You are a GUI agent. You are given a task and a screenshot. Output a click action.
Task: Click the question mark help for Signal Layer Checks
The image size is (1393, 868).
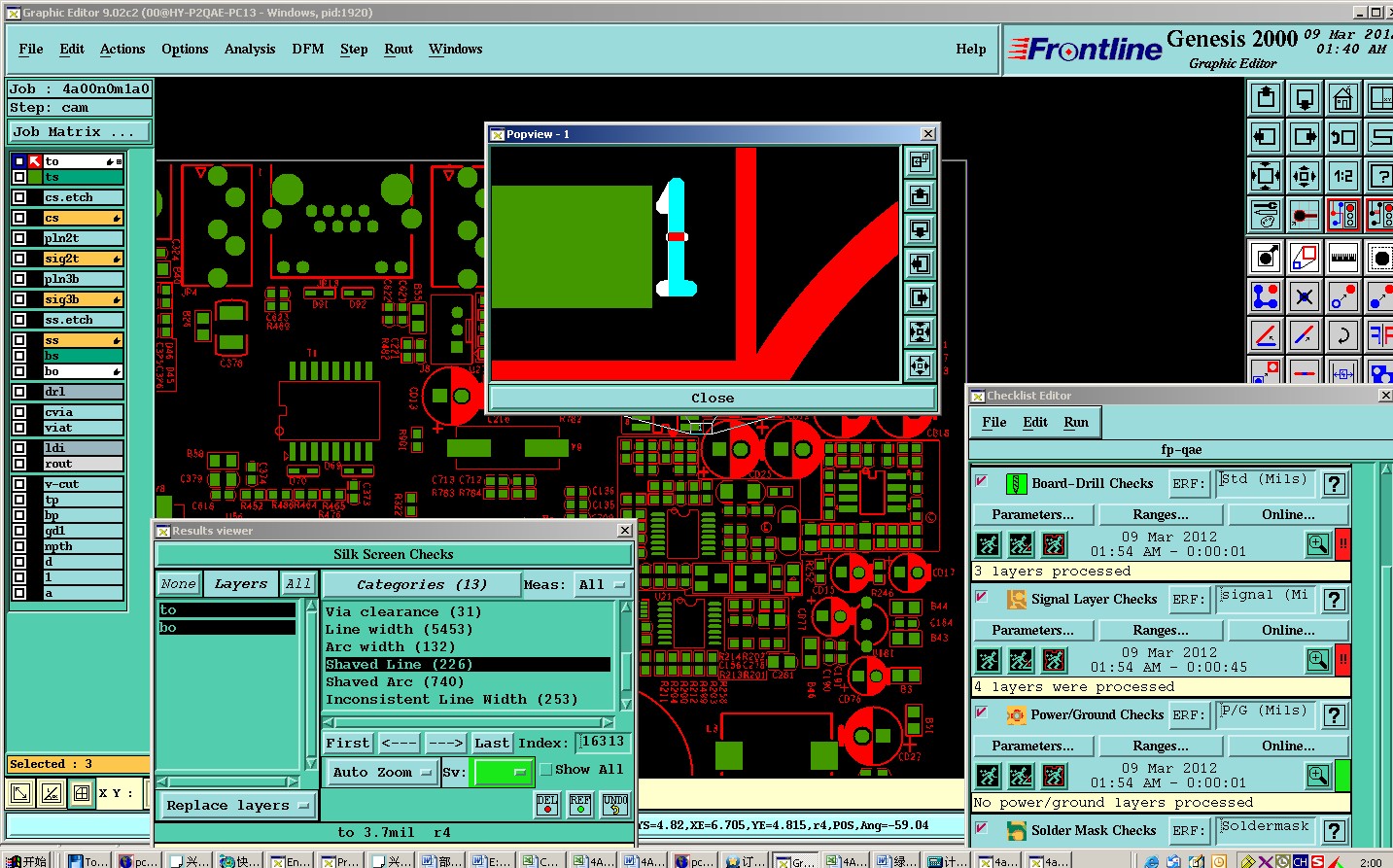point(1335,600)
